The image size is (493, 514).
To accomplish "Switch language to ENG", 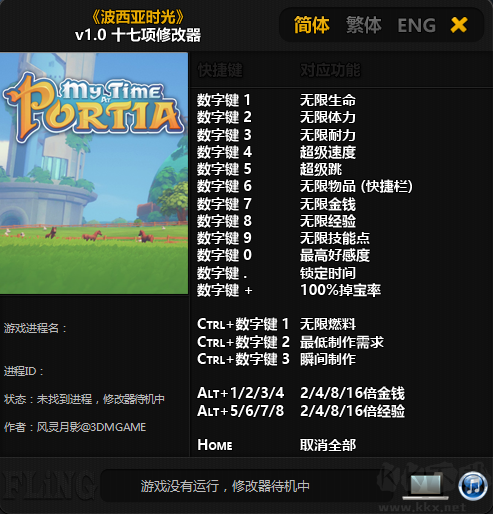I will (417, 25).
